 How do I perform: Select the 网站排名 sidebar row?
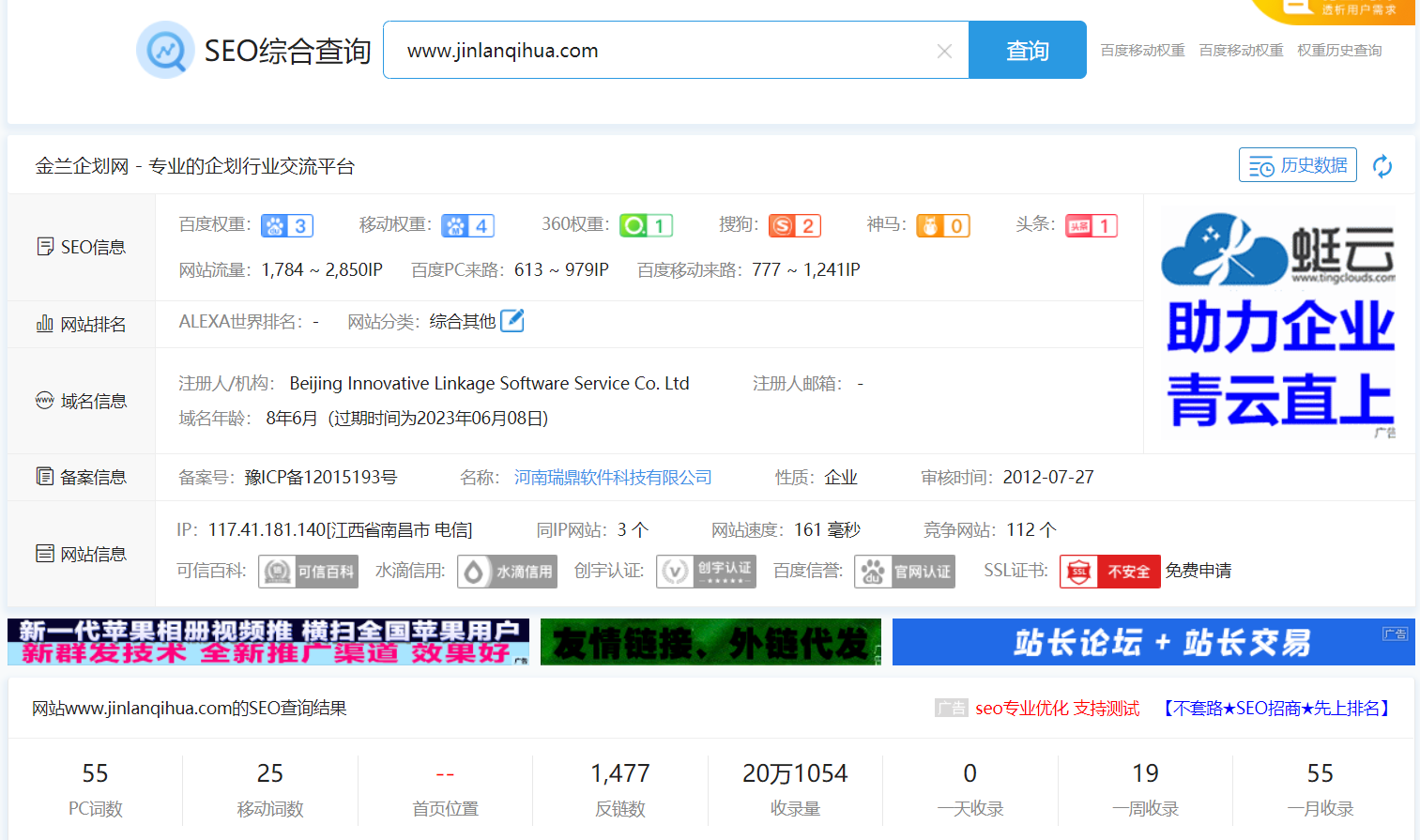click(82, 324)
